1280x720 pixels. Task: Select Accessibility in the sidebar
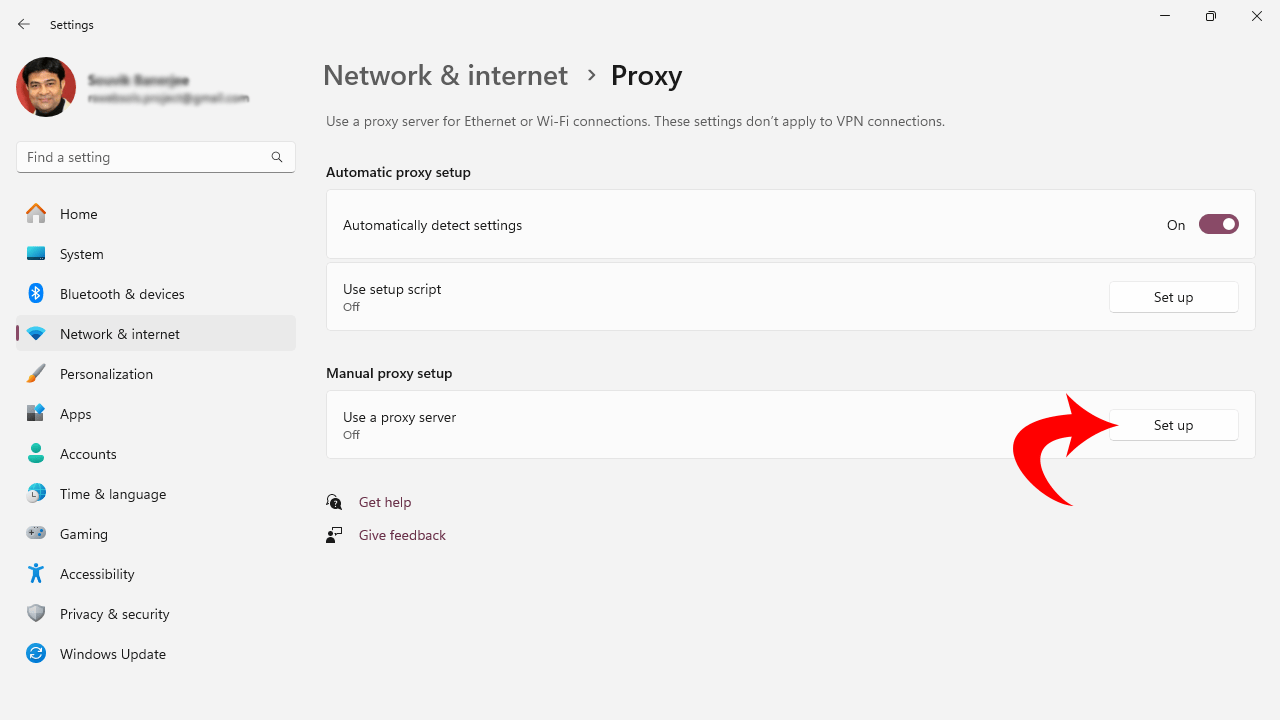tap(97, 574)
